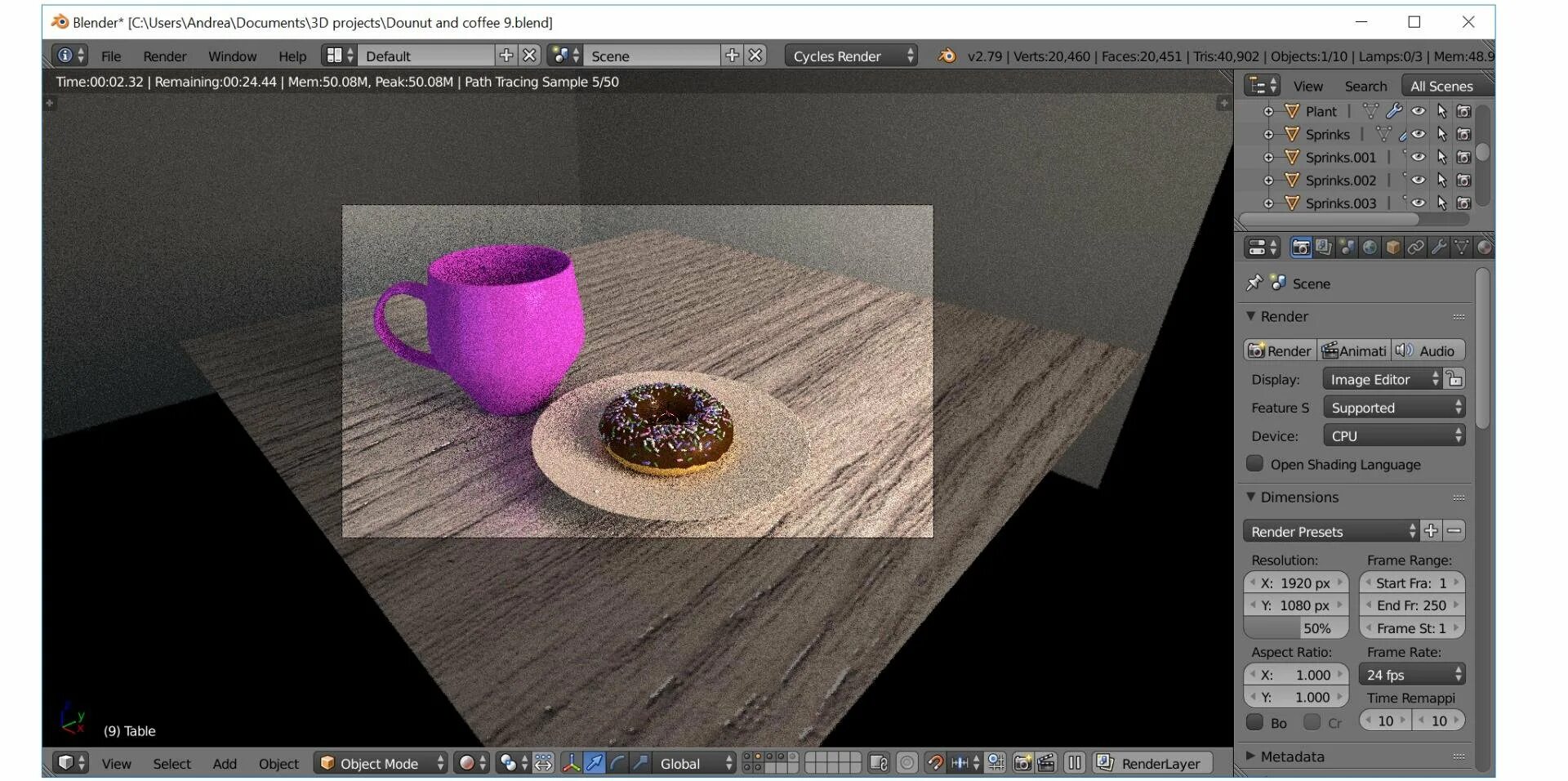Expand the Metadata panel

pyautogui.click(x=1292, y=756)
